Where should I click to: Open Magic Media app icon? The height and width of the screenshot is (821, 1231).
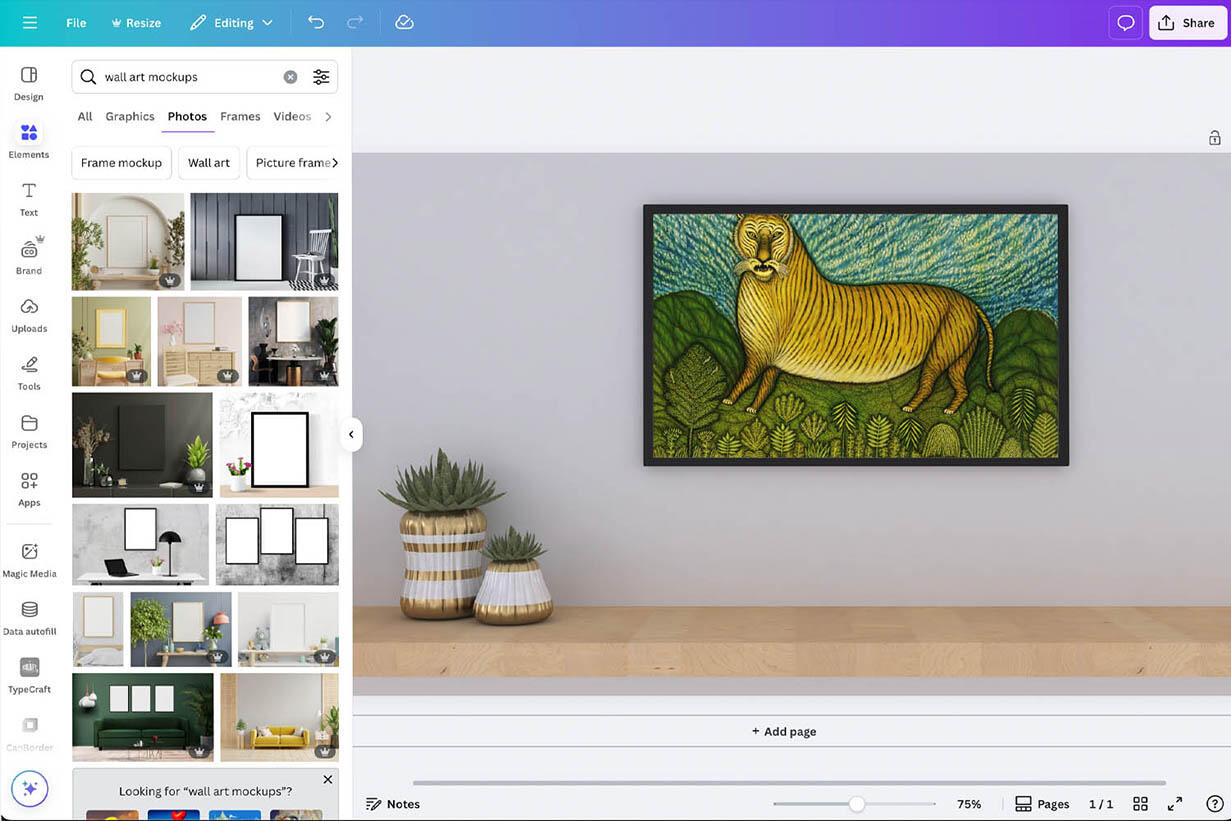coord(29,559)
